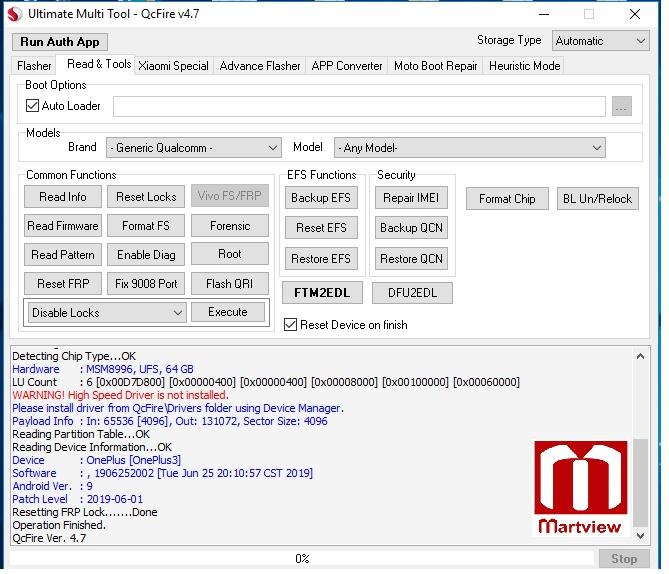
Task: Toggle Reset Device on finish checkbox
Action: pos(291,325)
